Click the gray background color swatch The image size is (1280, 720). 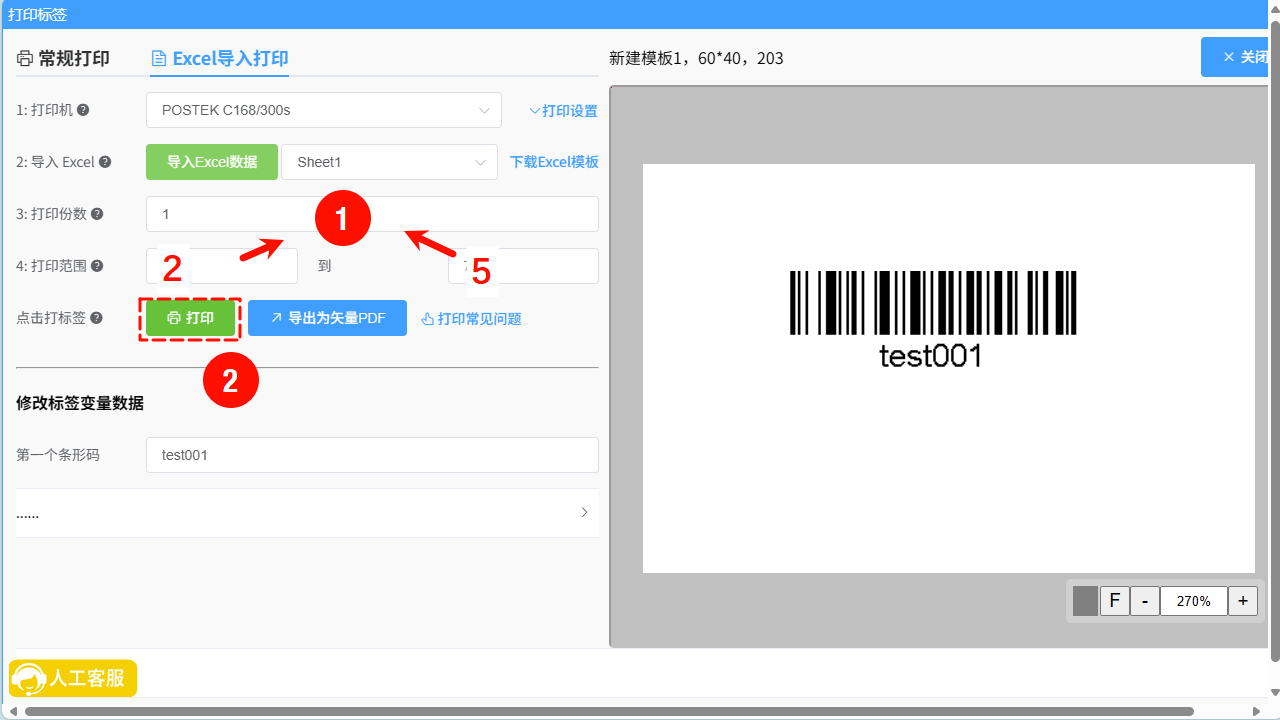pos(1085,601)
